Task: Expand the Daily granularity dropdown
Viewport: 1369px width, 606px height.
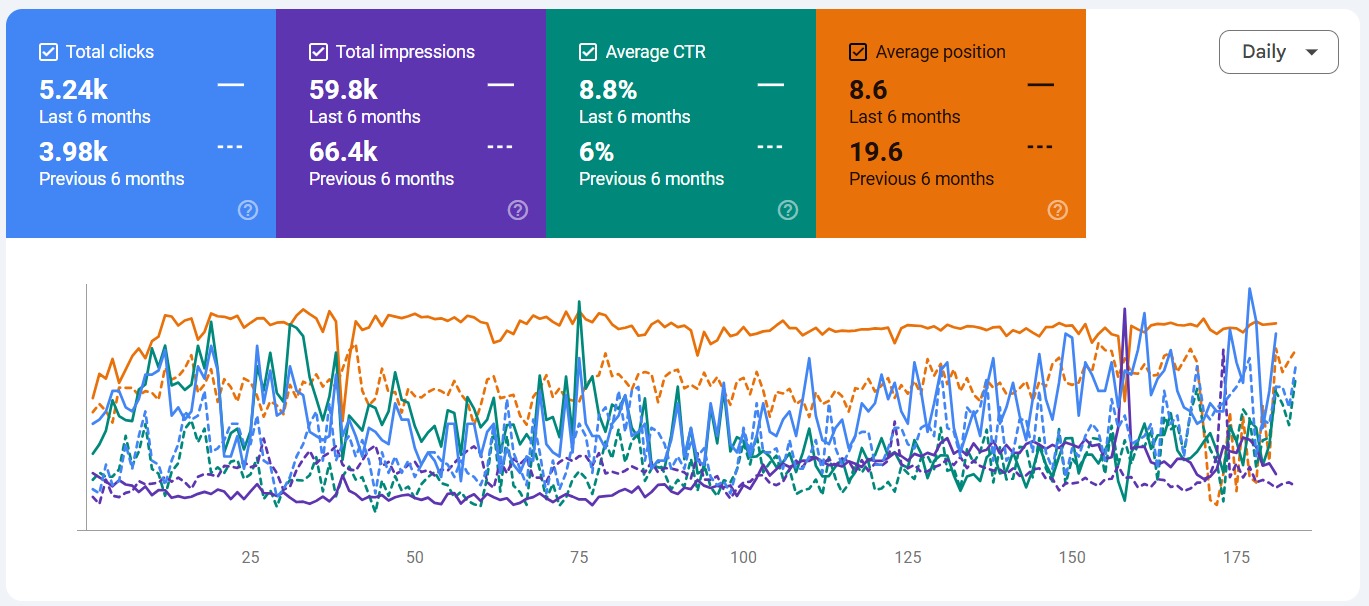Action: (x=1278, y=52)
